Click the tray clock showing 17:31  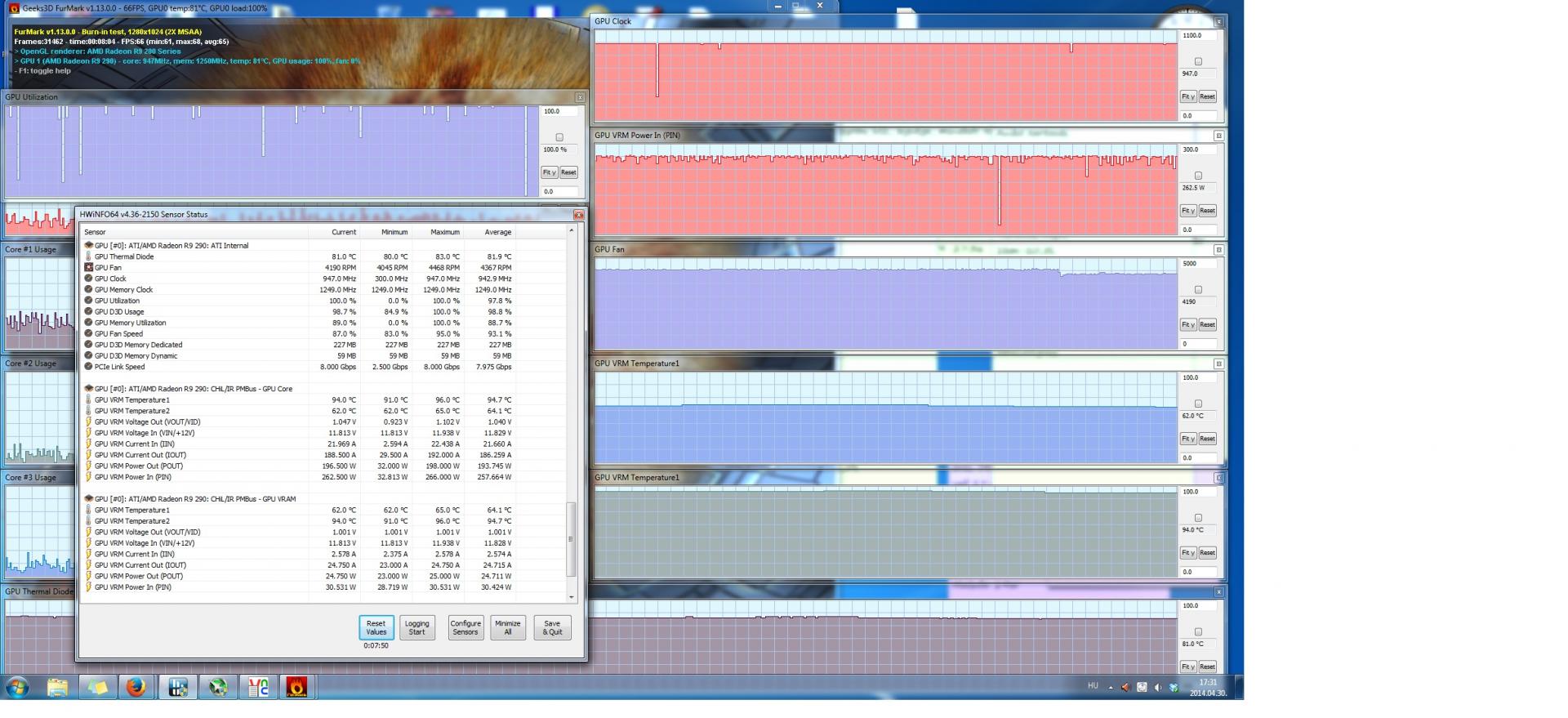[1208, 688]
